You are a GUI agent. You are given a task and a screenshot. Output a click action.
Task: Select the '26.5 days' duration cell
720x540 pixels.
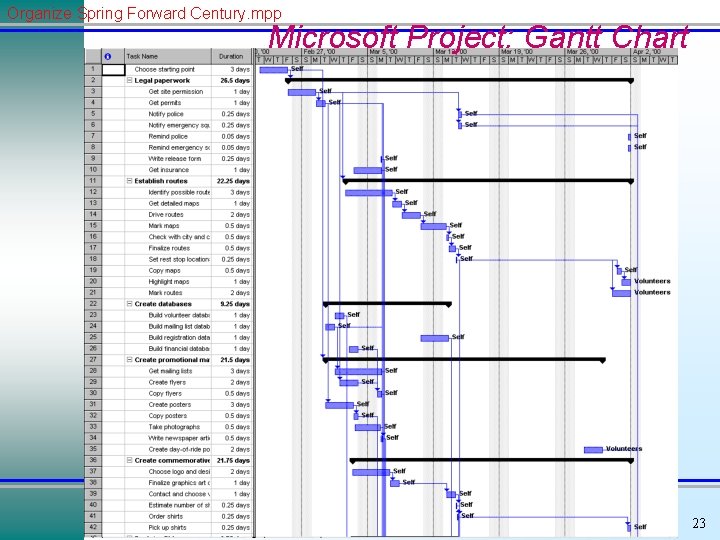pyautogui.click(x=231, y=80)
